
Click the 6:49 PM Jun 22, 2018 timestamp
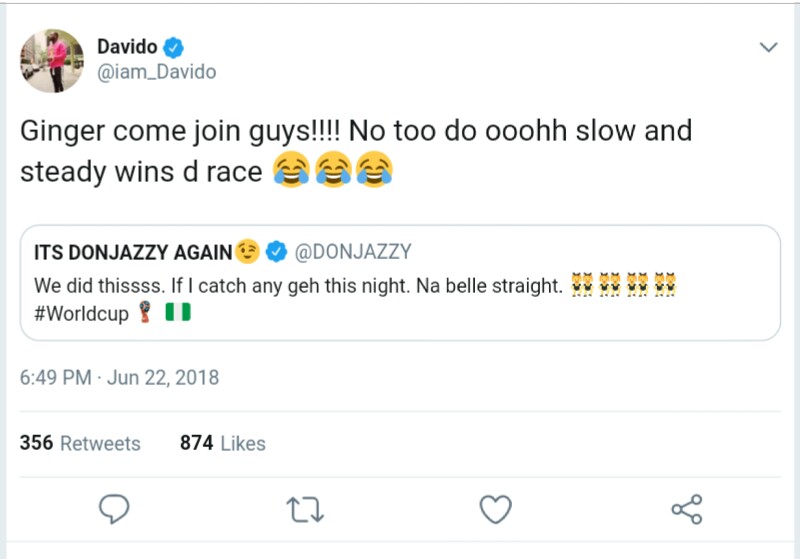[119, 378]
